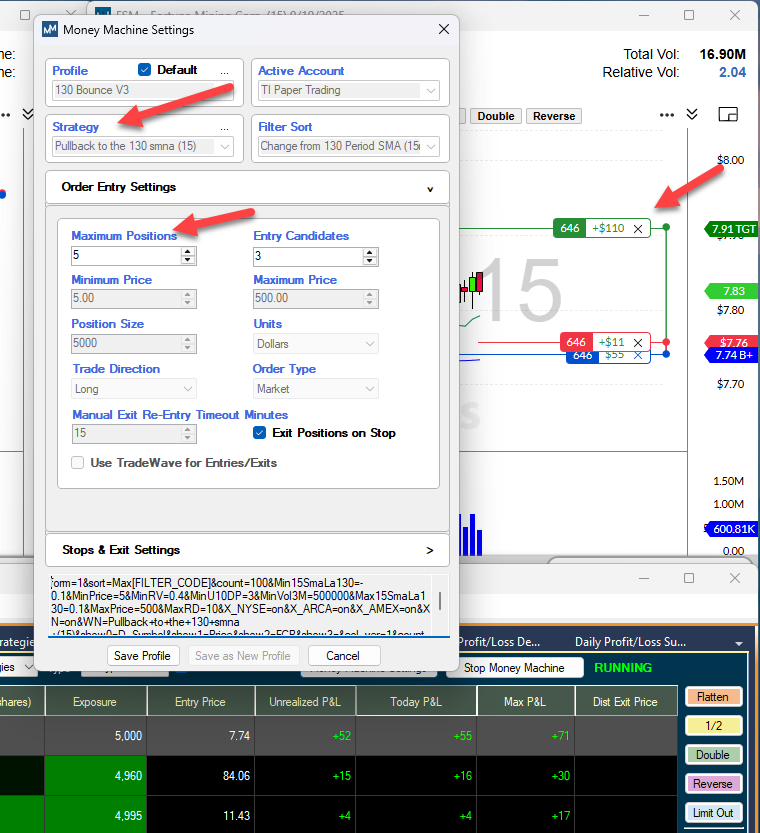
Task: Save the profile
Action: pos(142,656)
